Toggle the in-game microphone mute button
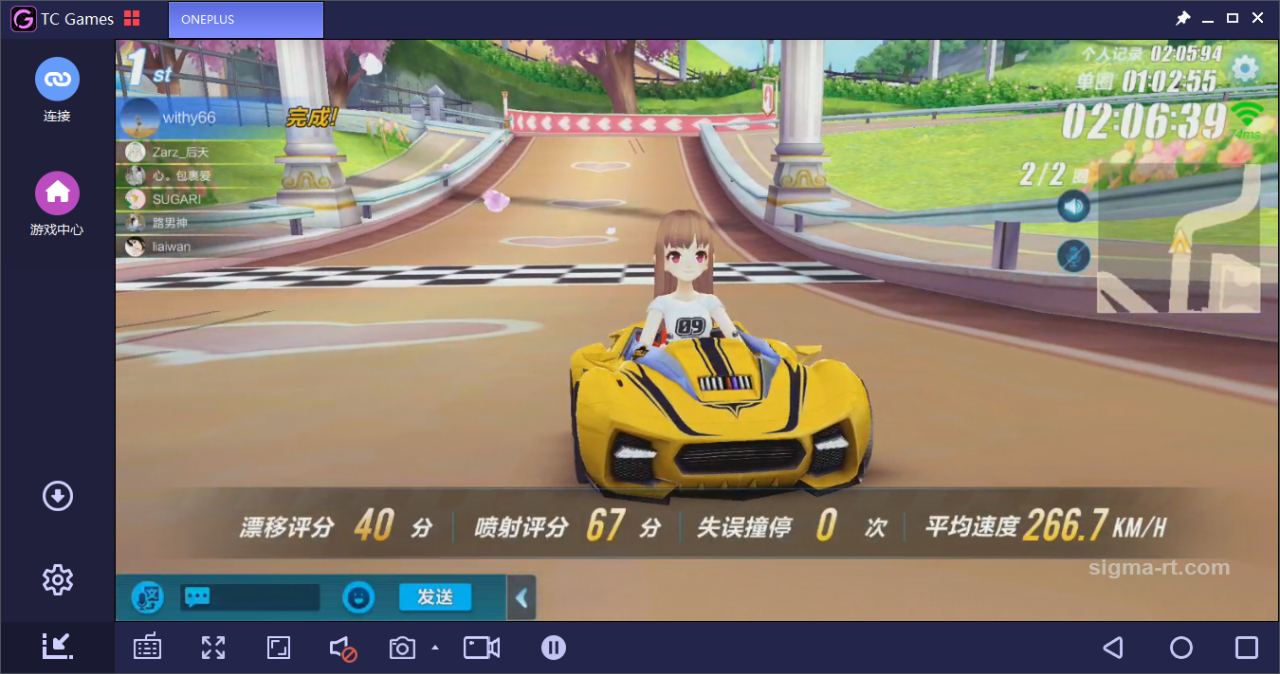This screenshot has height=674, width=1280. [1074, 256]
